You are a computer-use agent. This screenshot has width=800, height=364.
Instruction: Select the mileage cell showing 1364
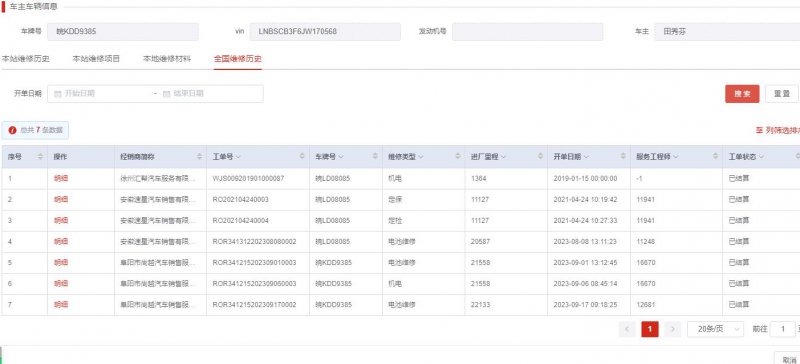coord(506,178)
